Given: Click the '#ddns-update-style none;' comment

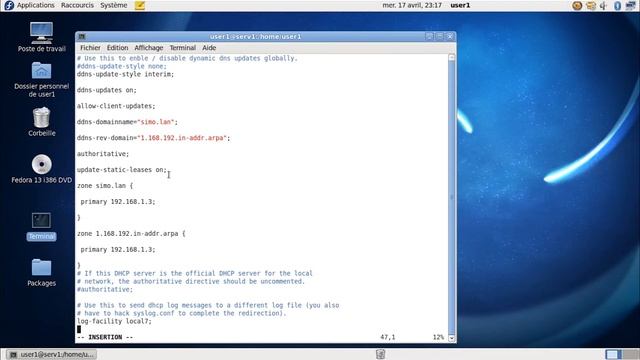Looking at the screenshot, I should pyautogui.click(x=122, y=66).
